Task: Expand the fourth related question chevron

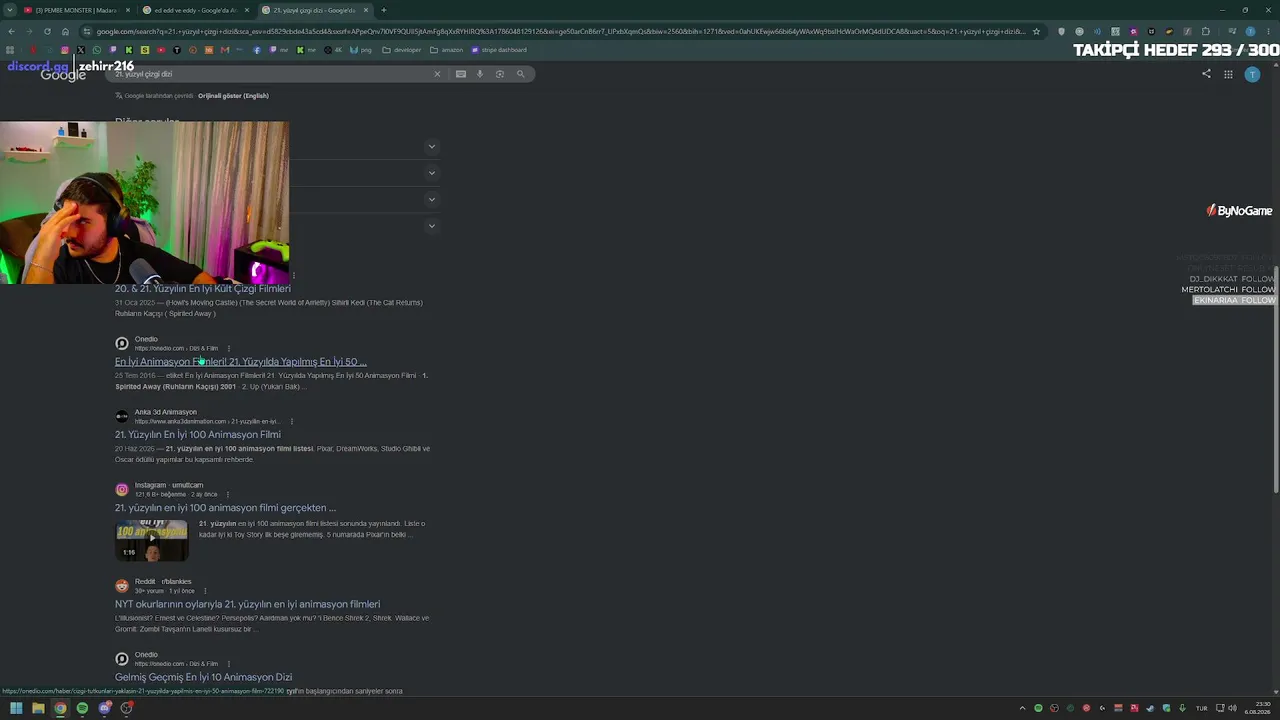Action: click(432, 226)
